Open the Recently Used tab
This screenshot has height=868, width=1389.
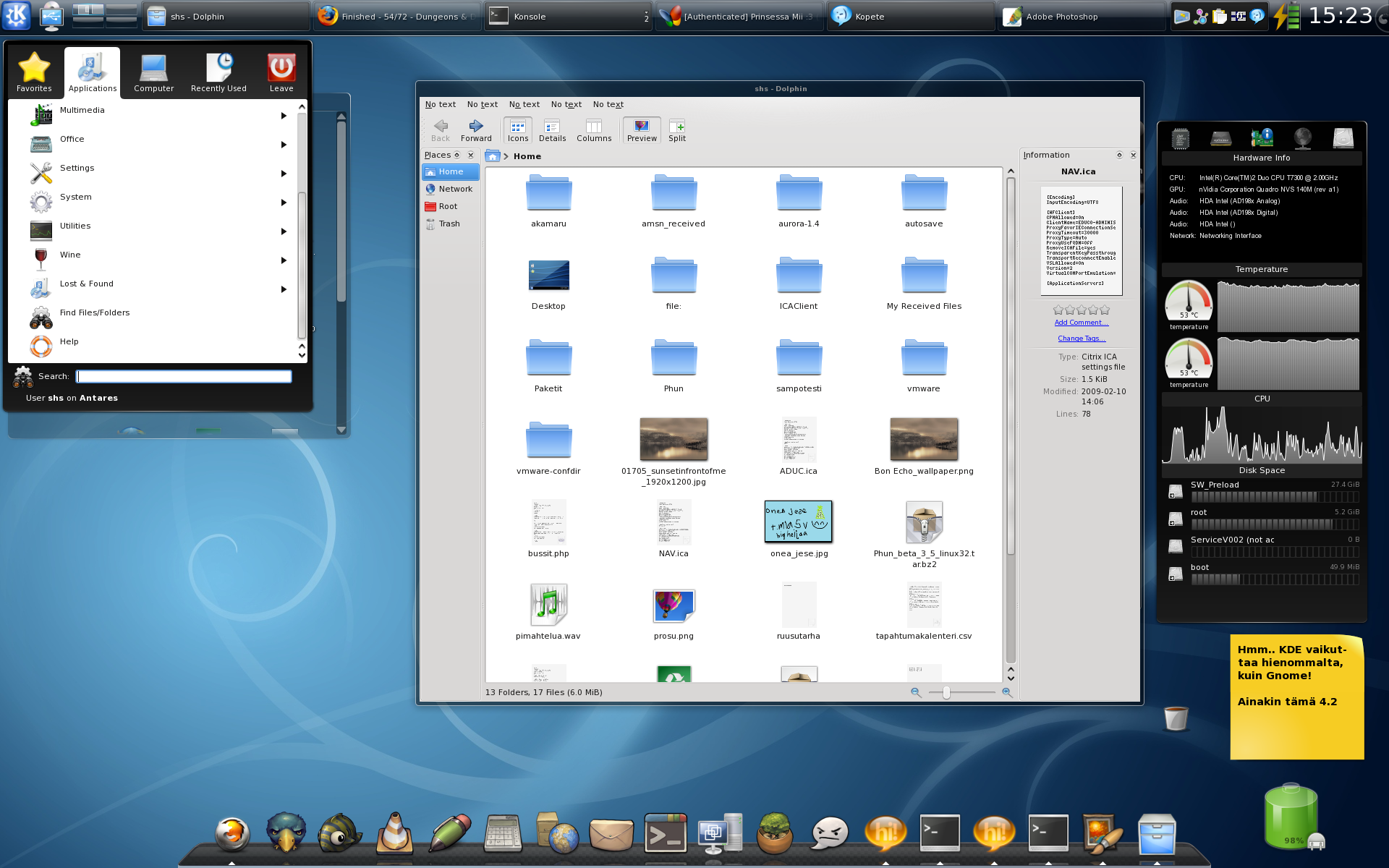pyautogui.click(x=218, y=73)
